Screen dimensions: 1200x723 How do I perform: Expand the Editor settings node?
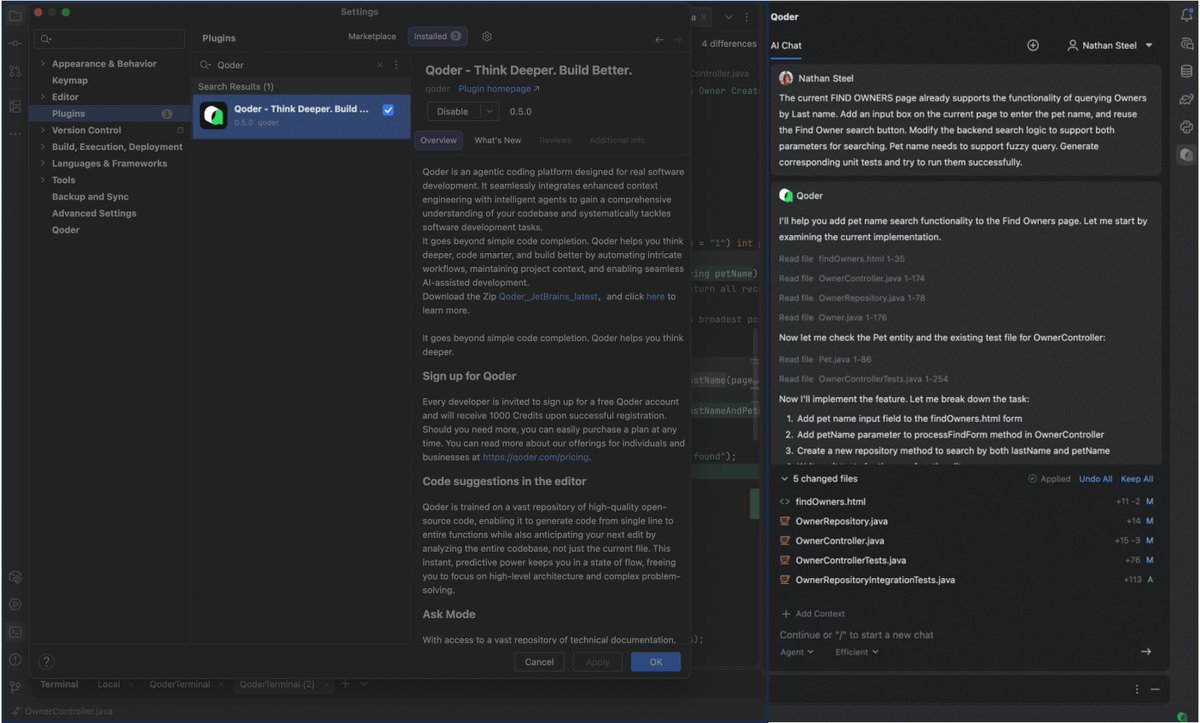tap(42, 97)
